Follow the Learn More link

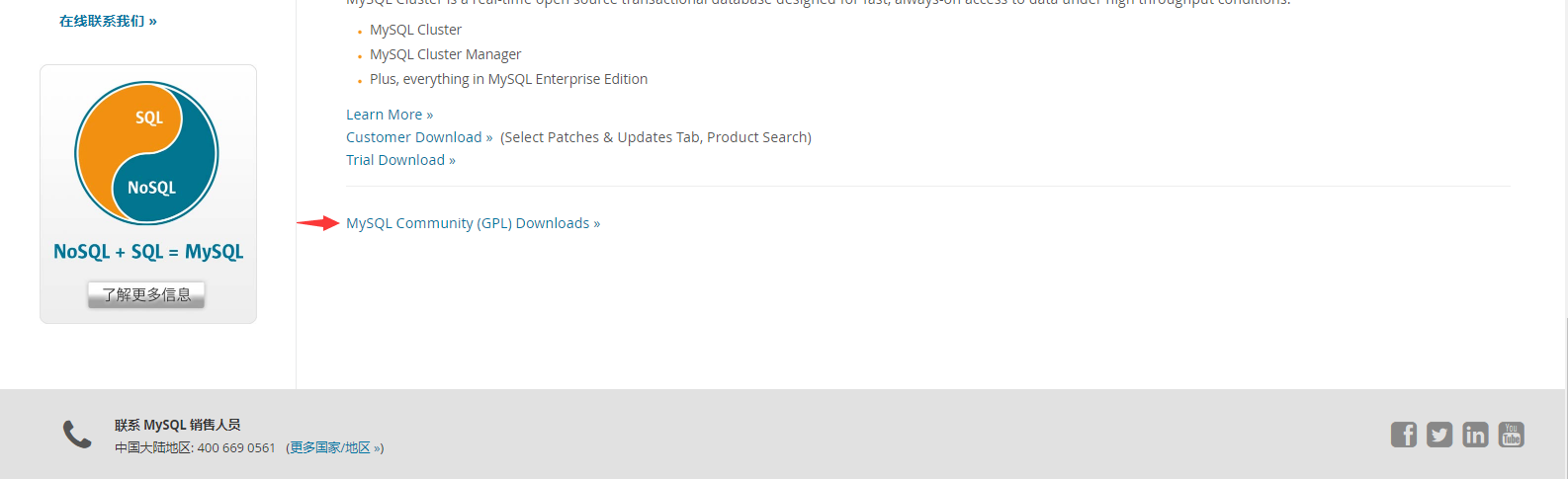(390, 115)
